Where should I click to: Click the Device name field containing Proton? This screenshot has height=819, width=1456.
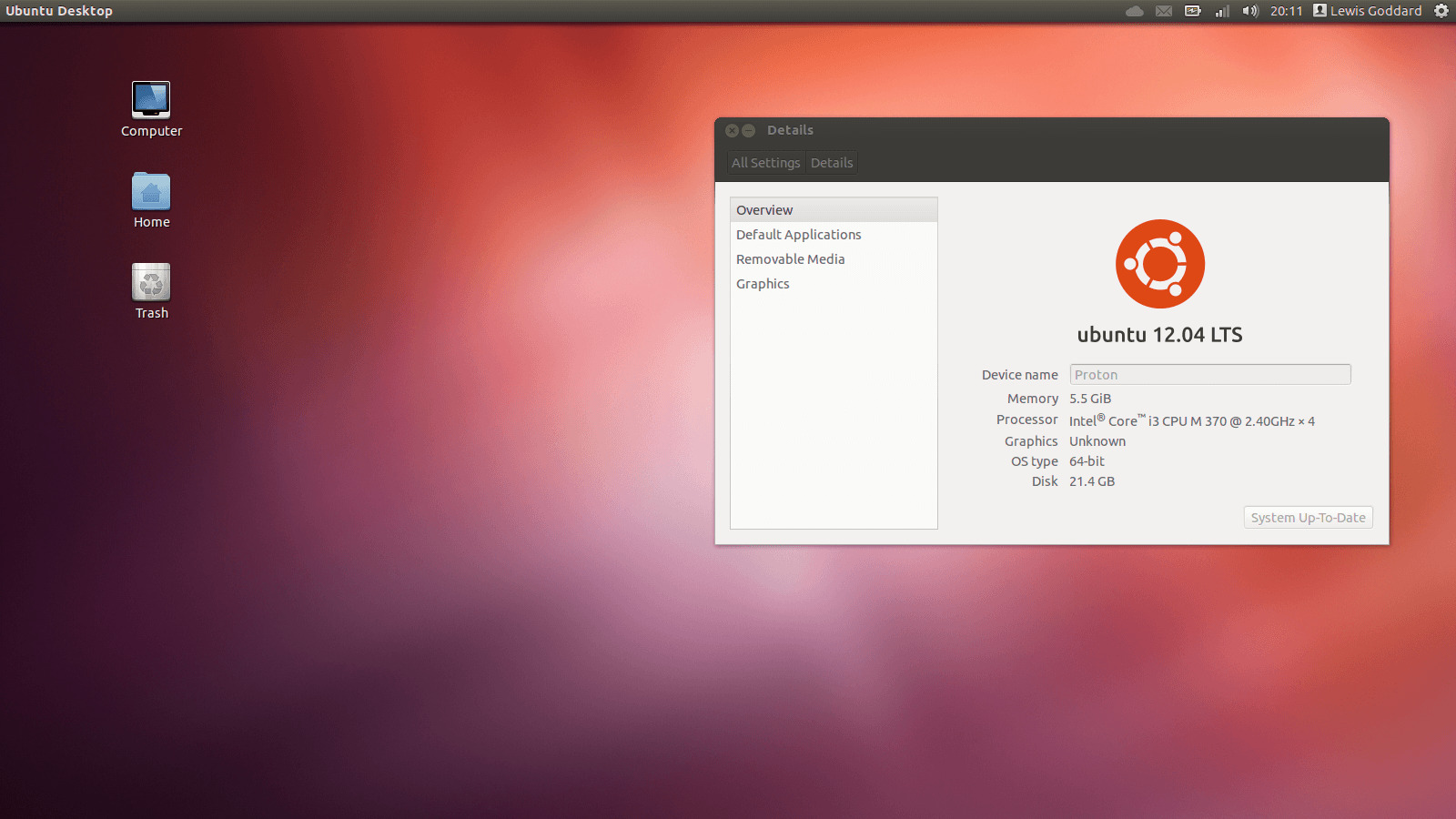tap(1209, 375)
